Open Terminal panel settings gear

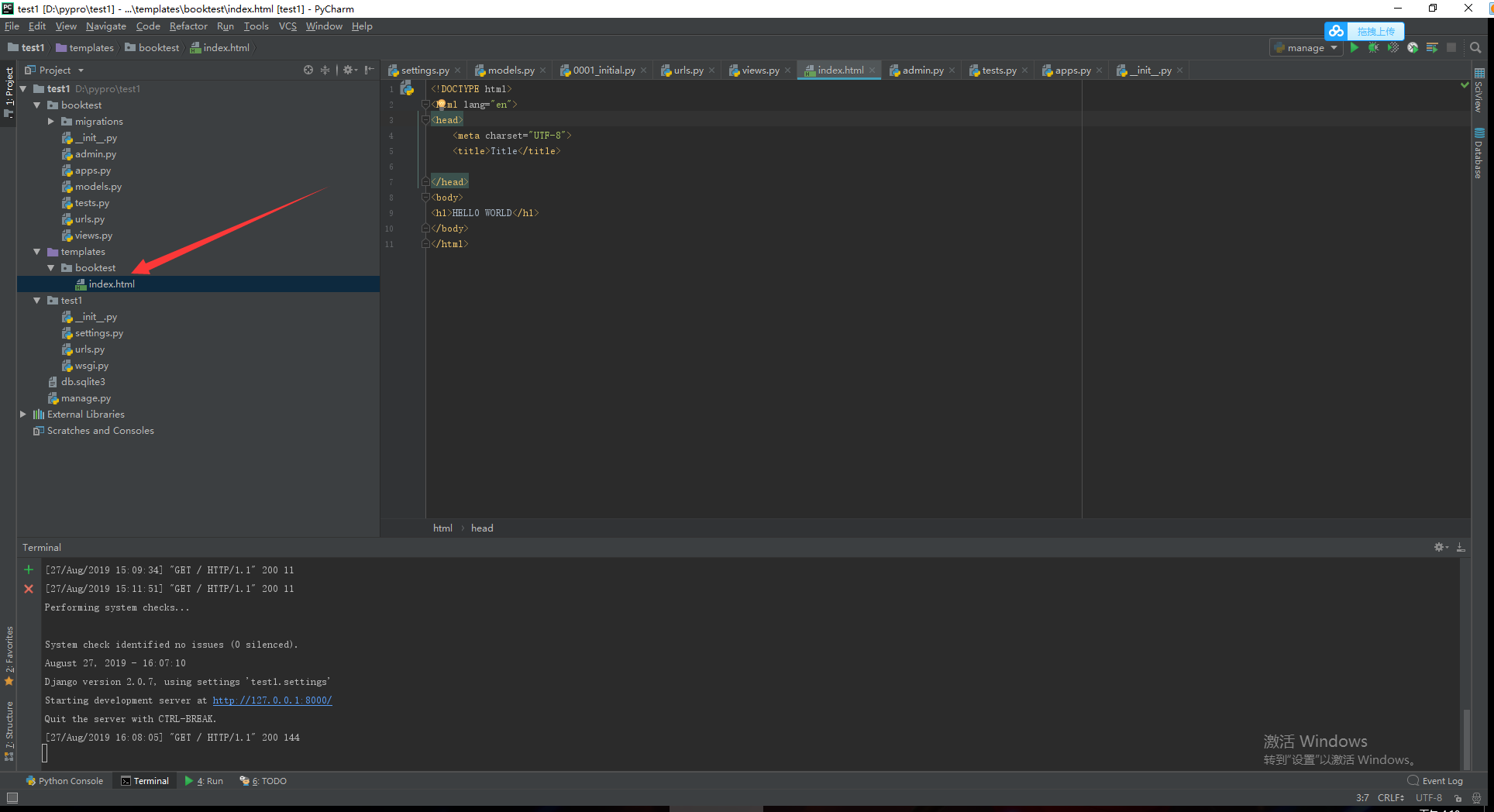click(x=1441, y=547)
